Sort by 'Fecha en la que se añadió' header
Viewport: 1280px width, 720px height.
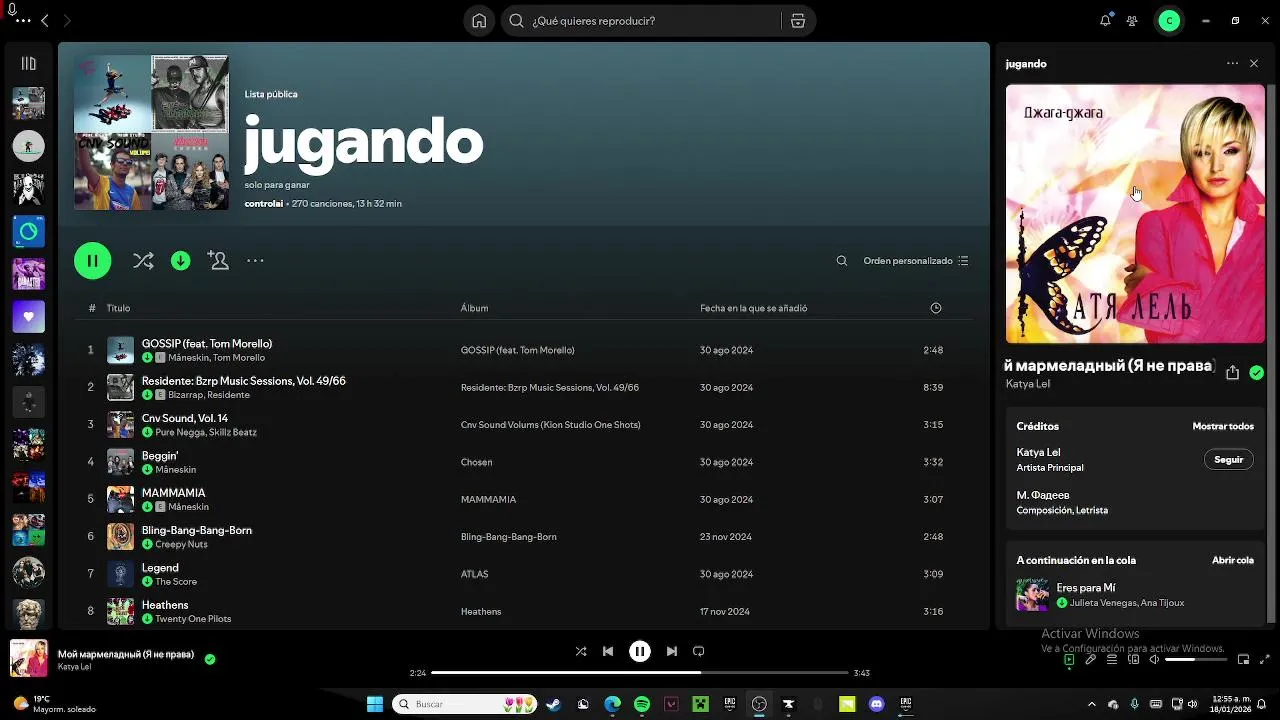coord(753,308)
